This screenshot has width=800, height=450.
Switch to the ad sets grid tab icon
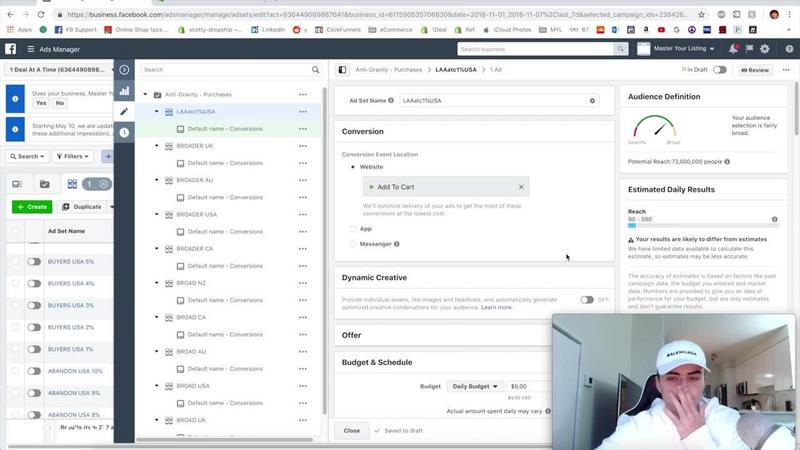click(72, 184)
